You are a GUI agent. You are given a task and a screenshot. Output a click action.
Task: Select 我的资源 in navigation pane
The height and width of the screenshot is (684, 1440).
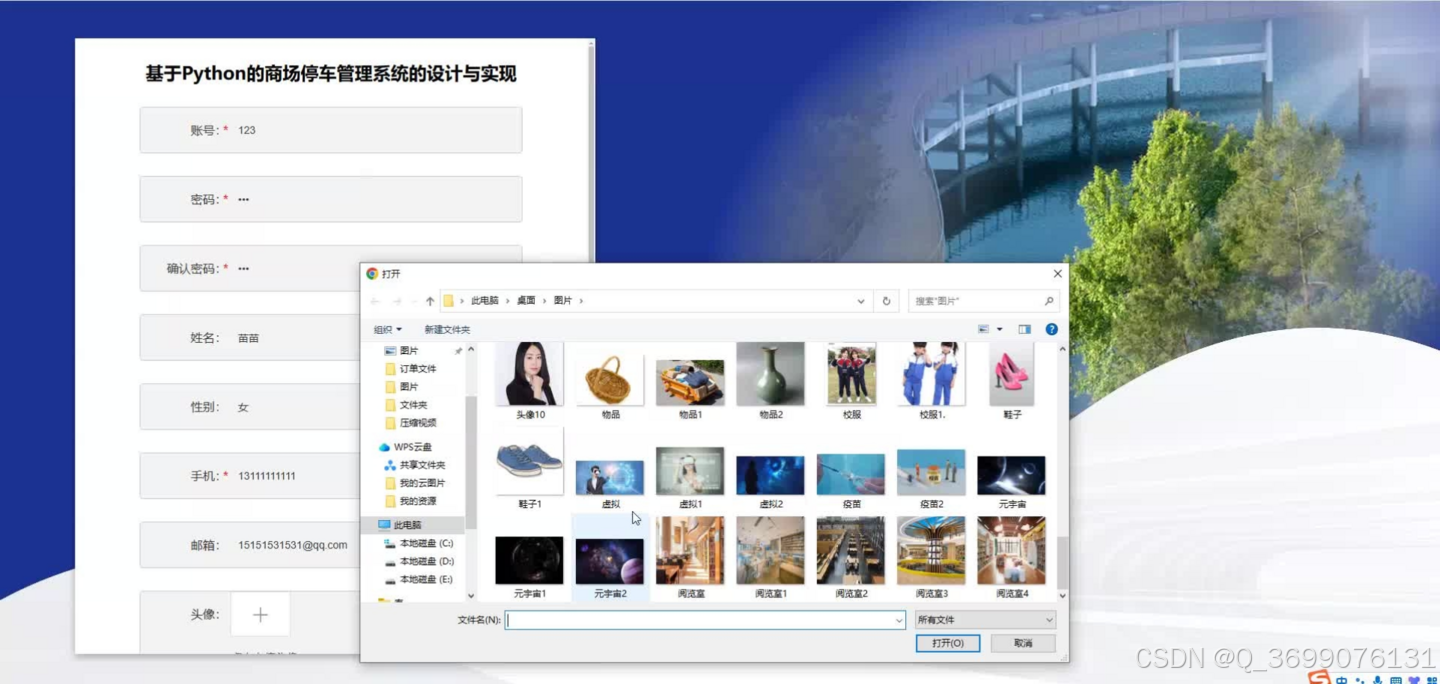(417, 501)
